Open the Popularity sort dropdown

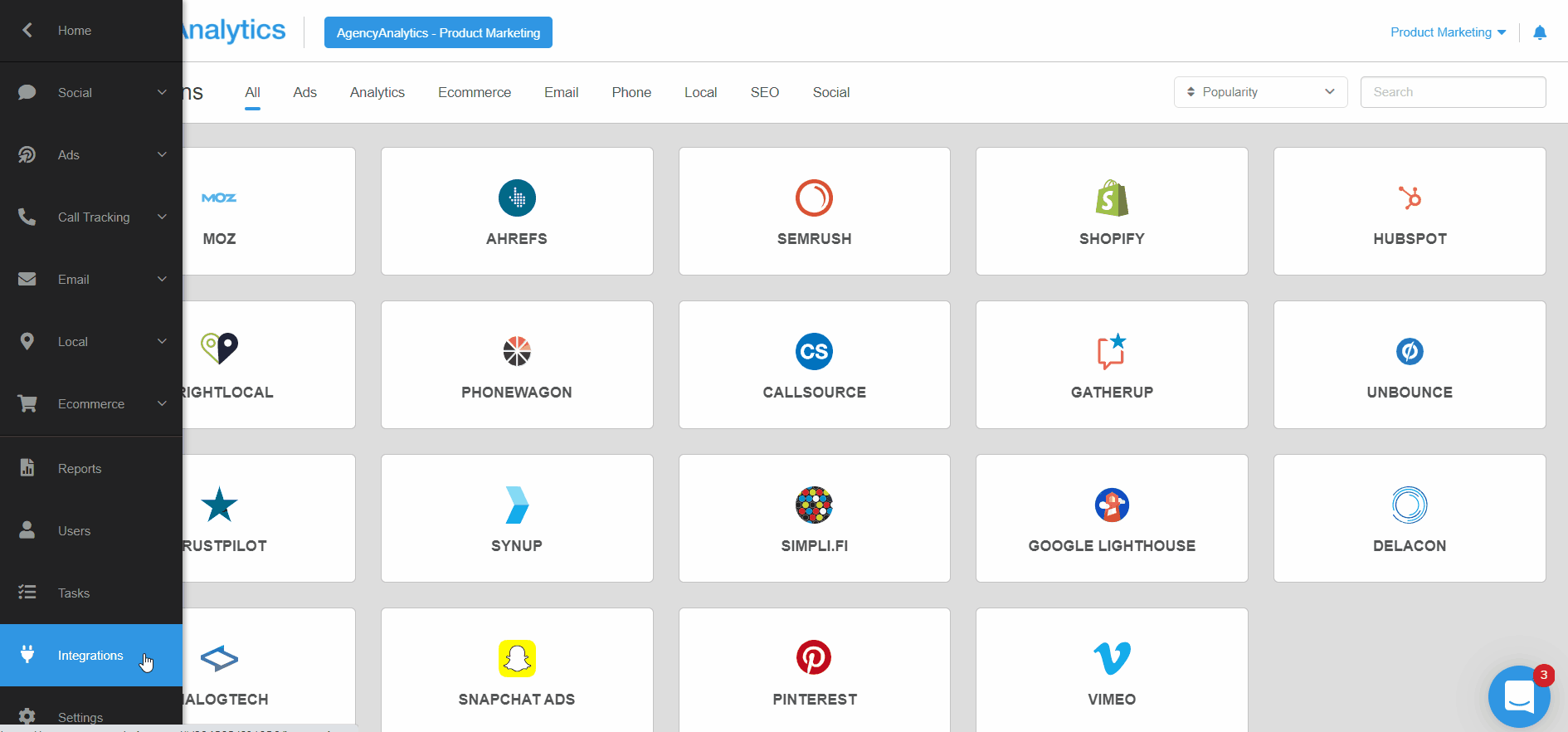pyautogui.click(x=1260, y=92)
